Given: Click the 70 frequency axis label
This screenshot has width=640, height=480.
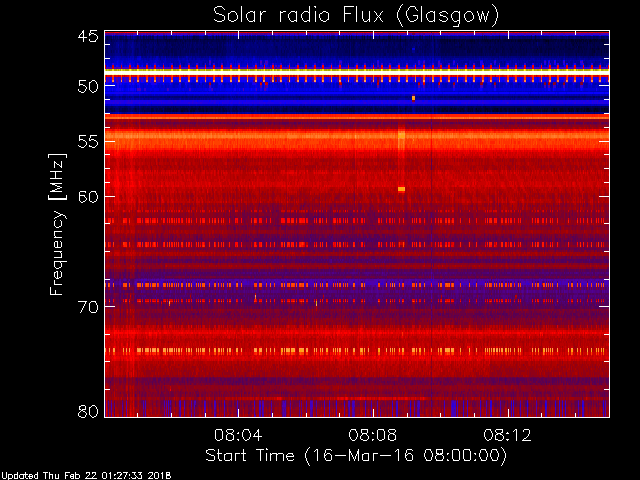Looking at the screenshot, I should click(x=88, y=307).
